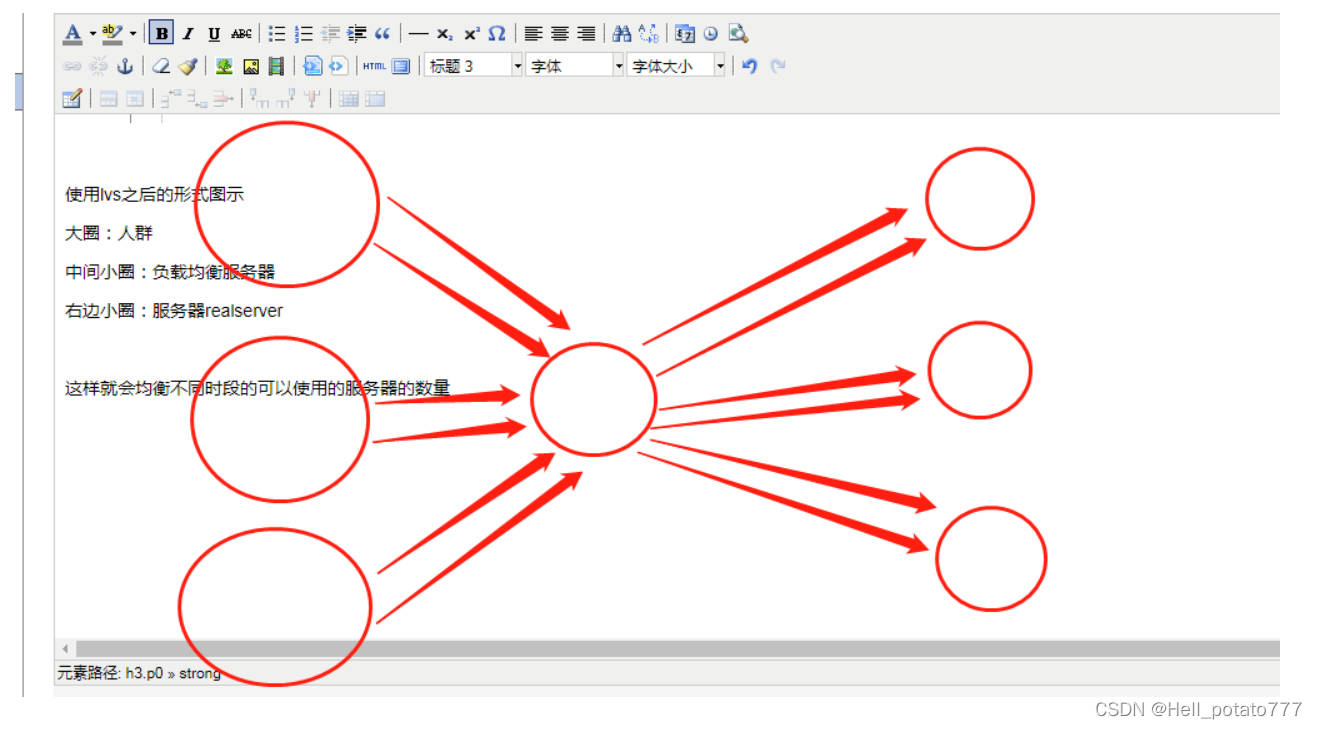
Task: Toggle subscript formatting
Action: [445, 34]
